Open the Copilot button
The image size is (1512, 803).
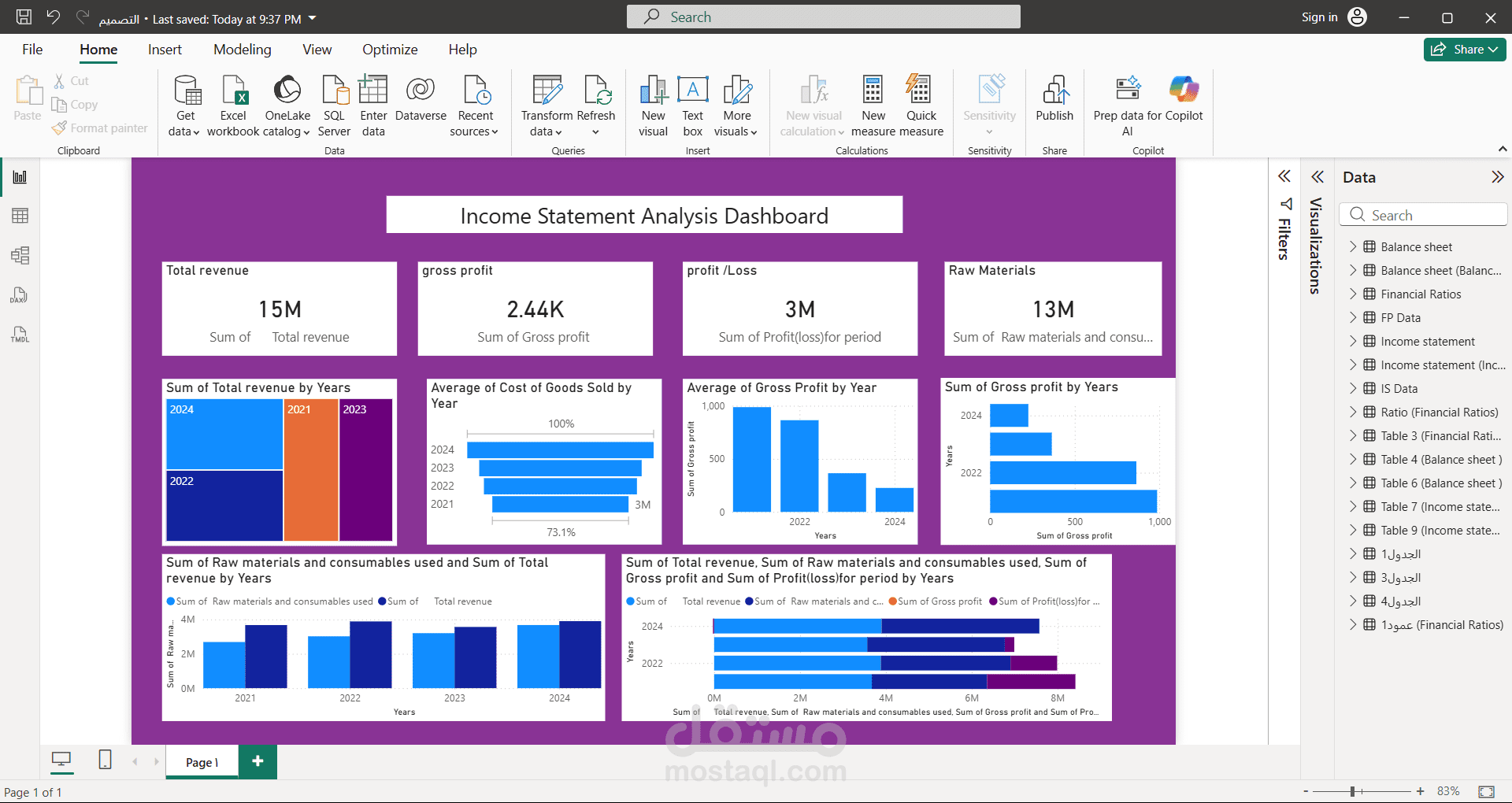(1184, 99)
